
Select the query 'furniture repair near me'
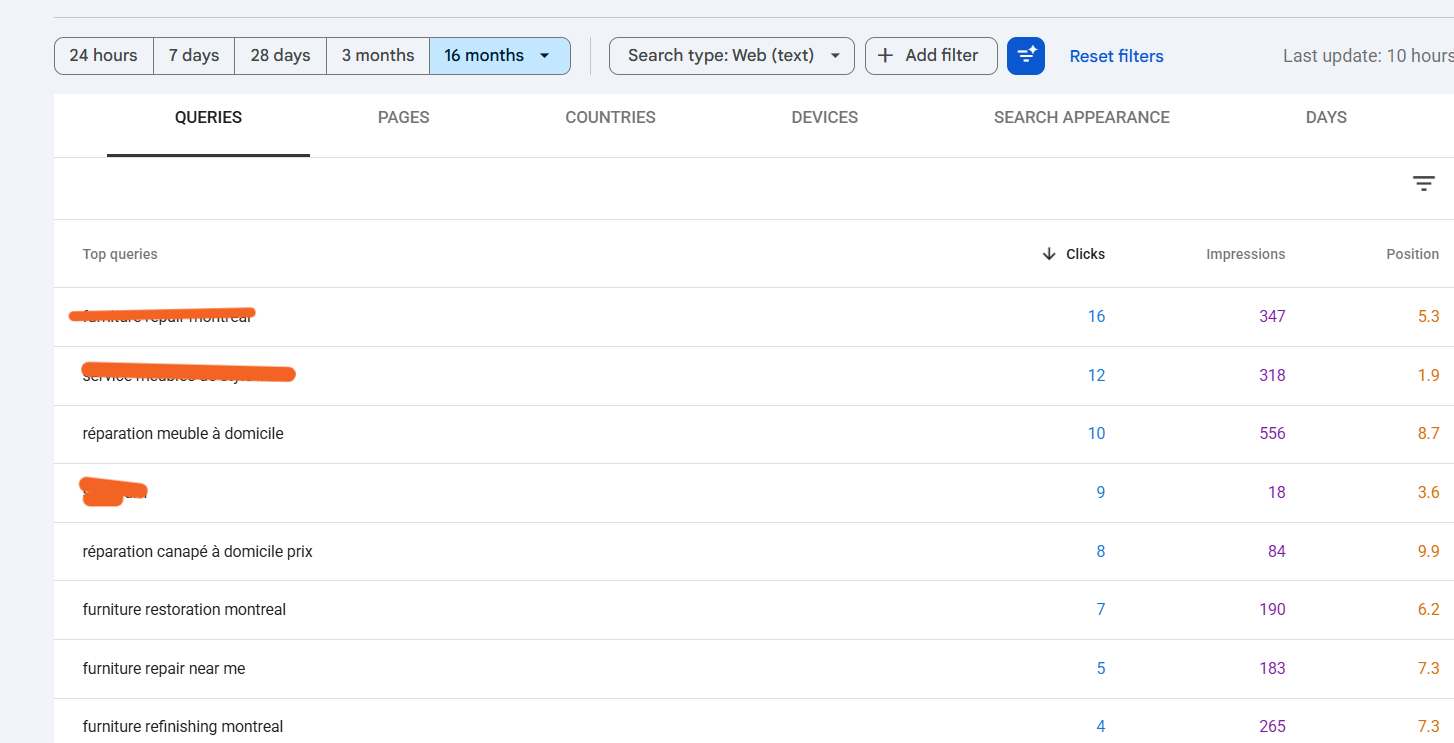[164, 669]
